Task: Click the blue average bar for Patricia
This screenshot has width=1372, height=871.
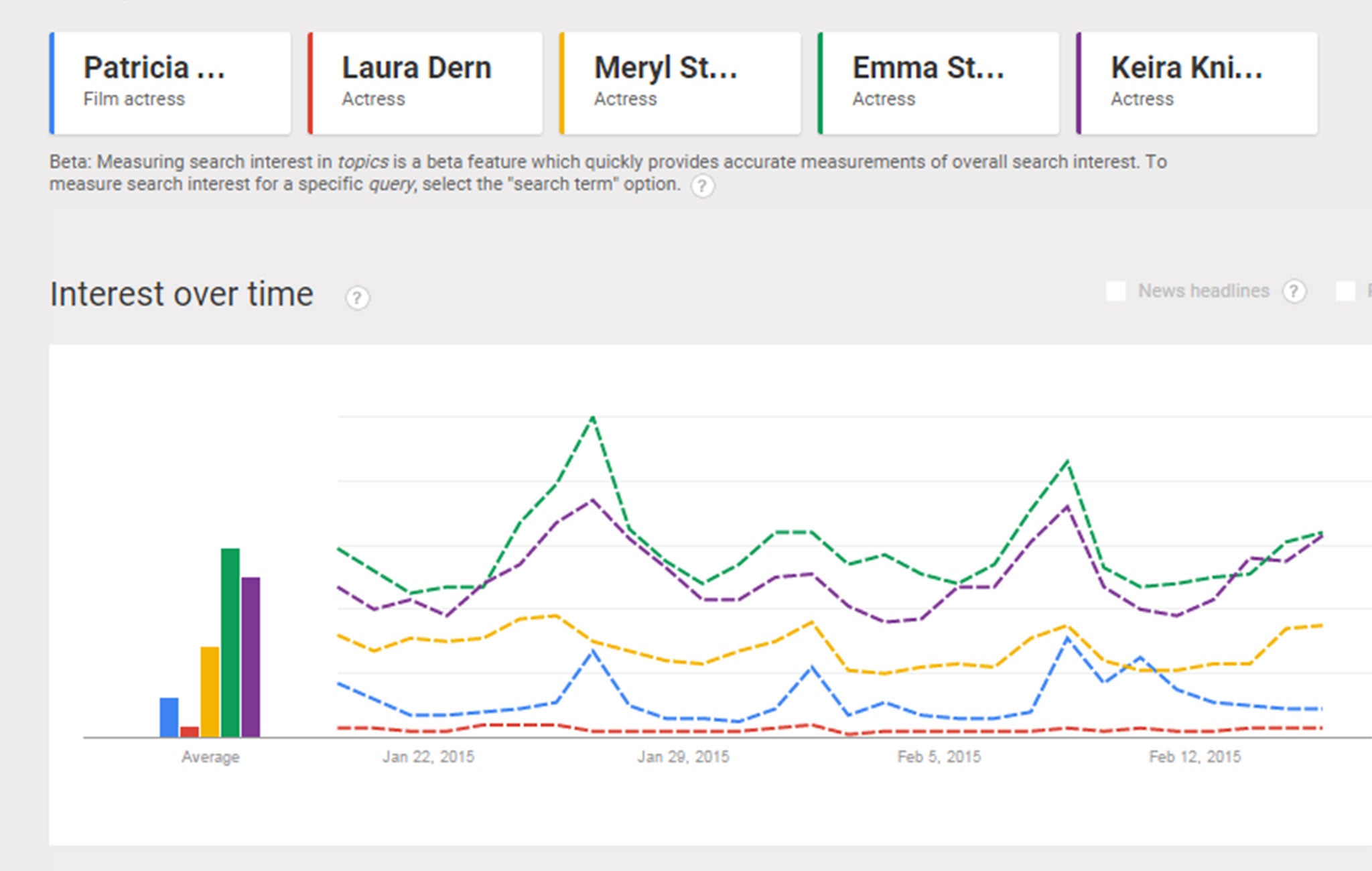Action: (x=169, y=717)
